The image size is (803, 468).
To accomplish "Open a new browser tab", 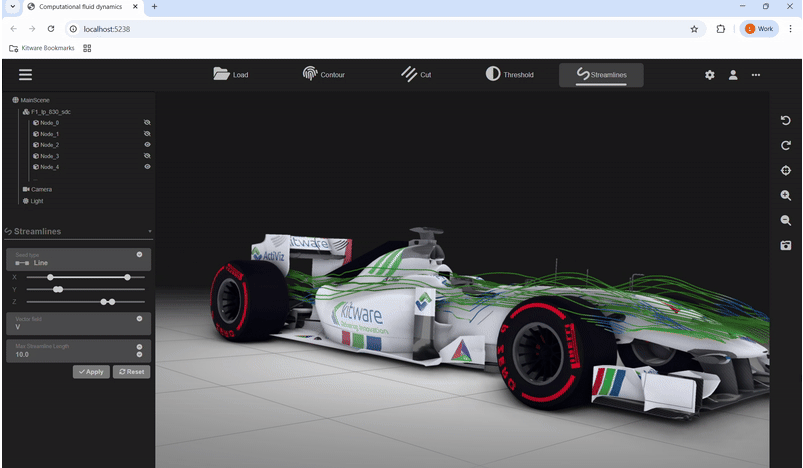I will point(154,7).
